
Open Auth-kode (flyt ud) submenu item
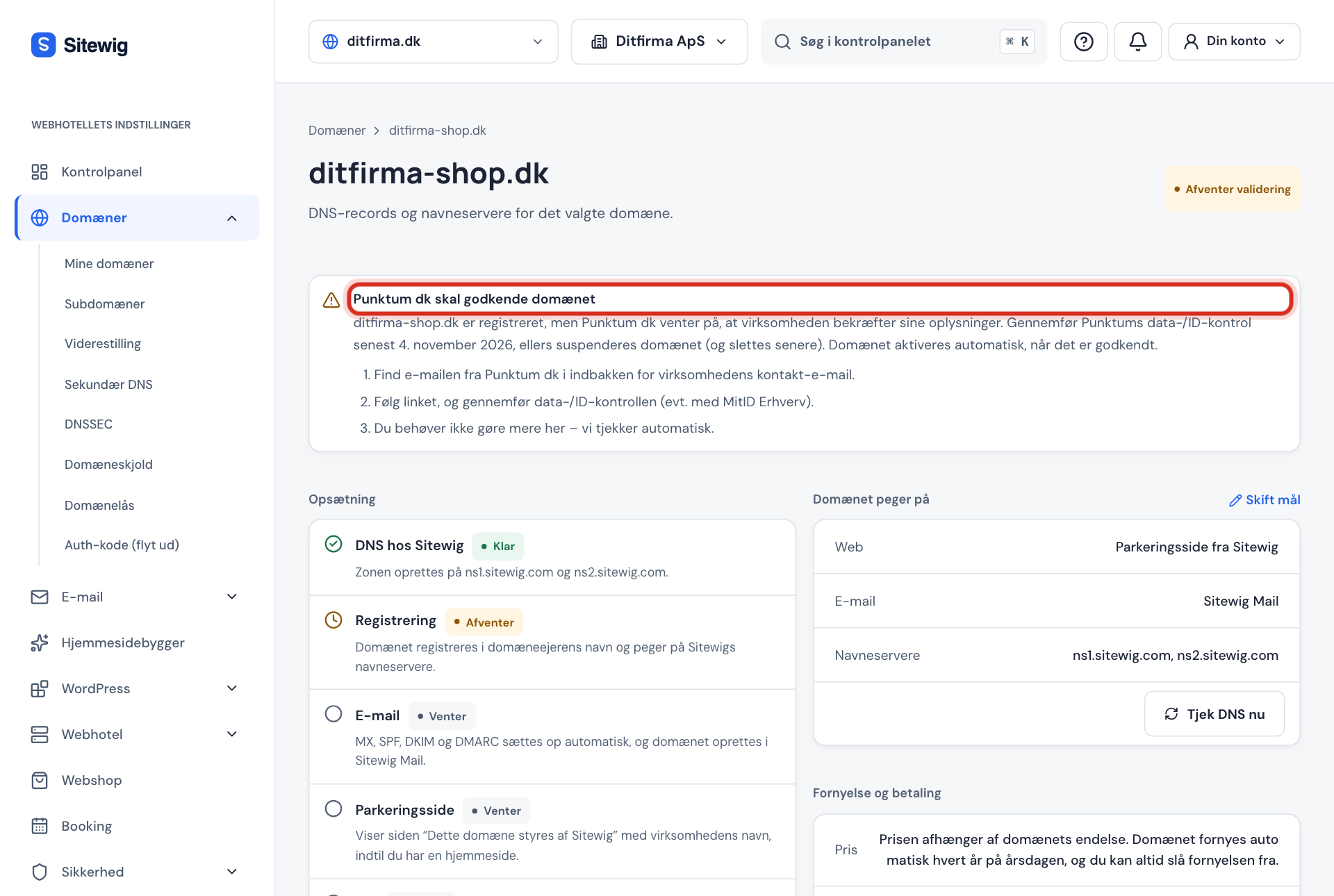[x=122, y=545]
